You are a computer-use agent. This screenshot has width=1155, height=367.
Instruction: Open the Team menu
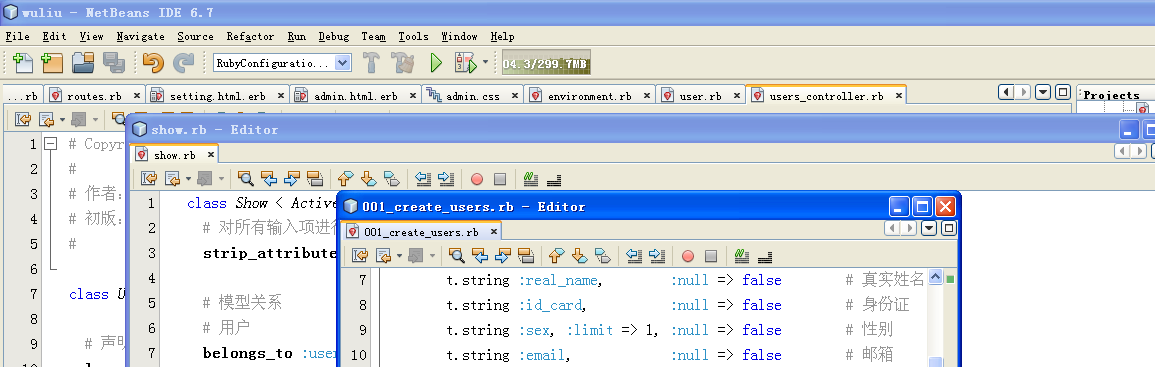point(373,36)
